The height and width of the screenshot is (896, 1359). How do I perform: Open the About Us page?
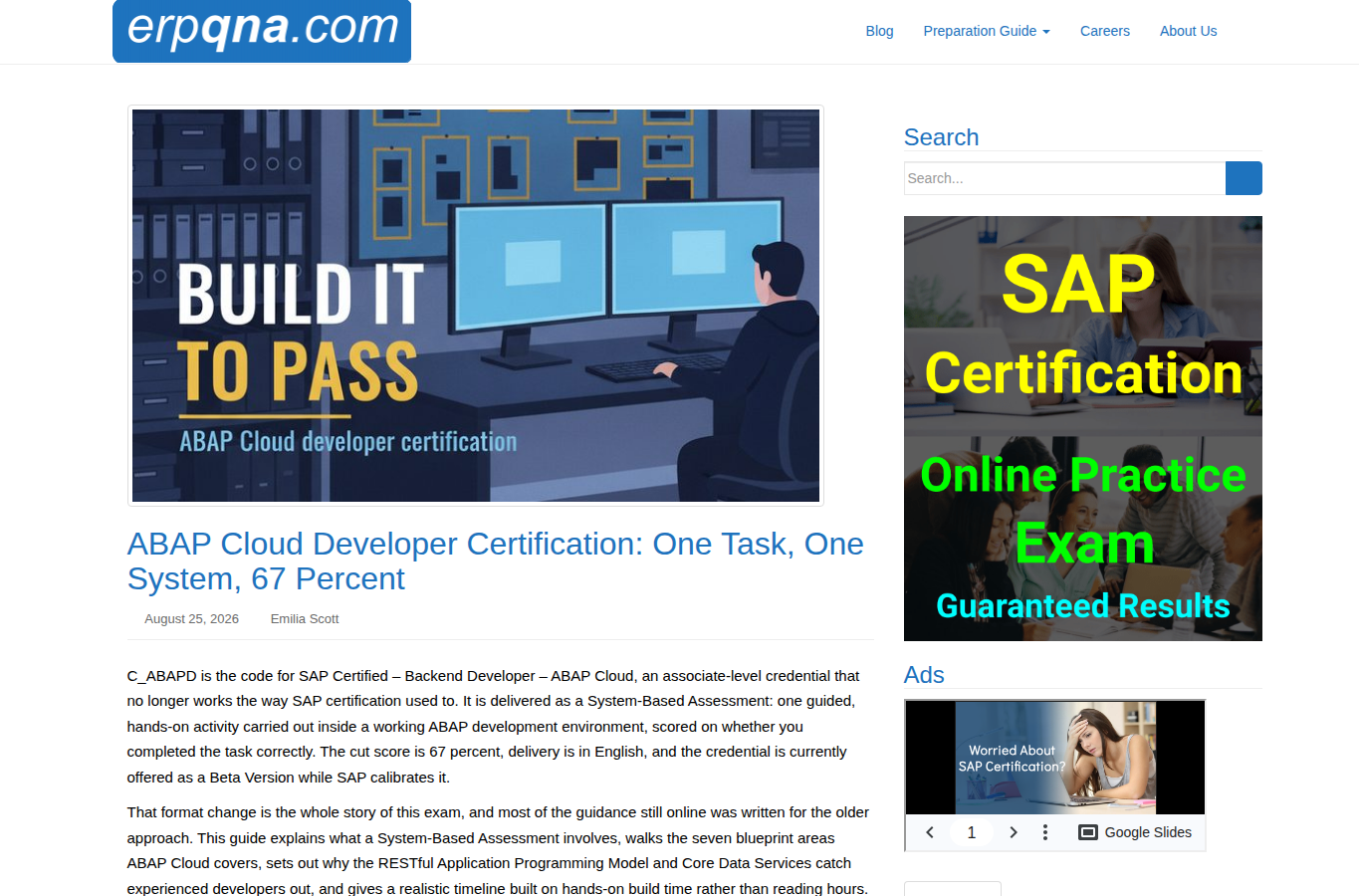(x=1188, y=31)
